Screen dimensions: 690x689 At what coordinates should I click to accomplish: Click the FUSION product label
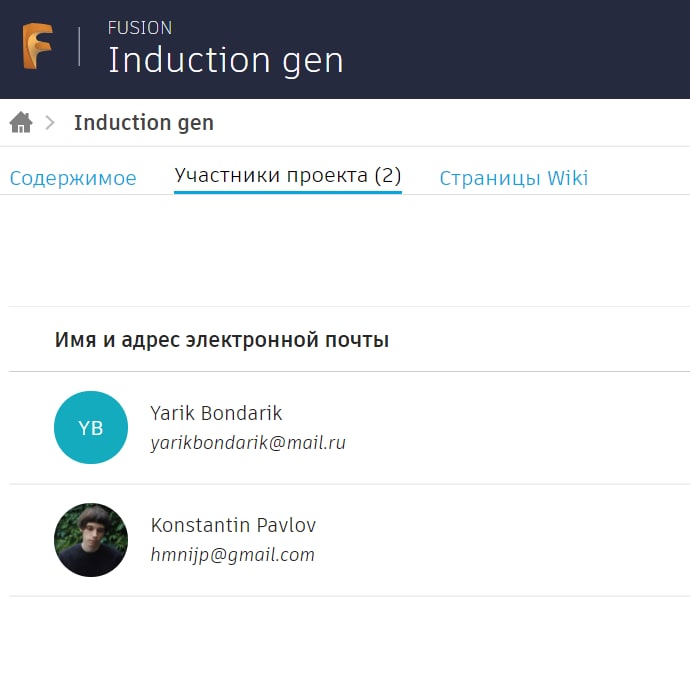tap(140, 28)
